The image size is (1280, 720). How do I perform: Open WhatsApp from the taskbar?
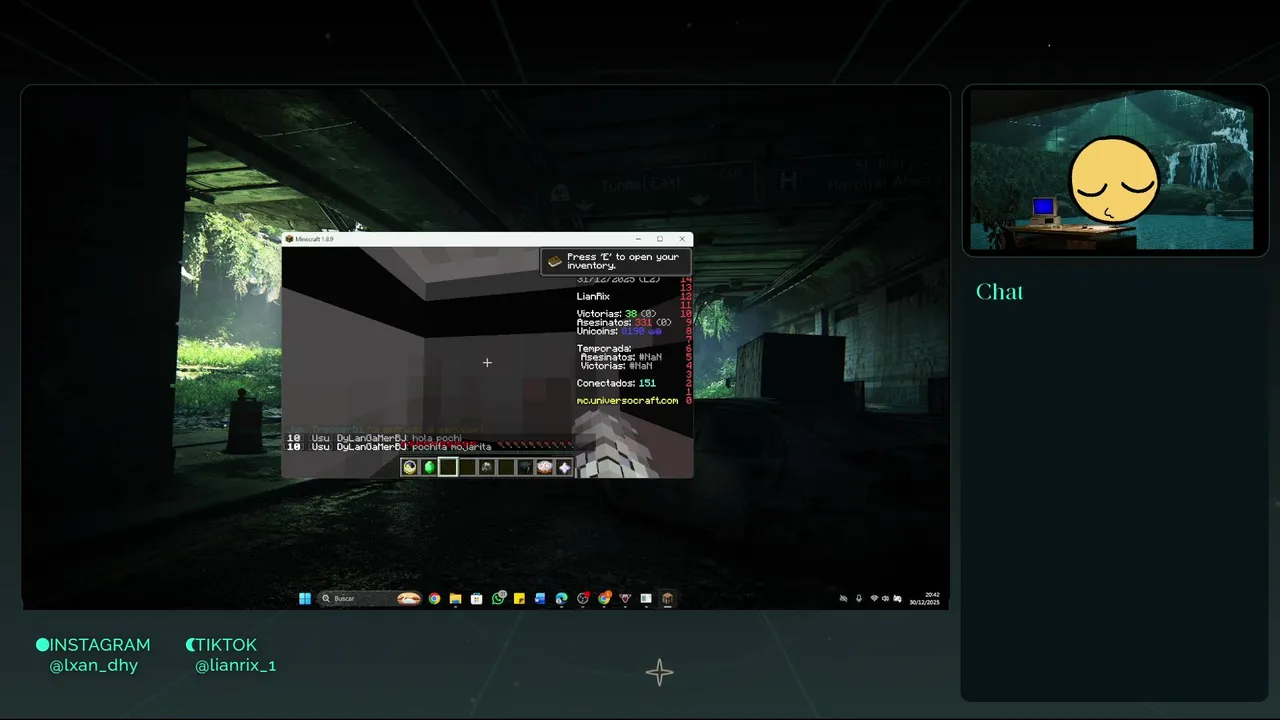point(498,598)
